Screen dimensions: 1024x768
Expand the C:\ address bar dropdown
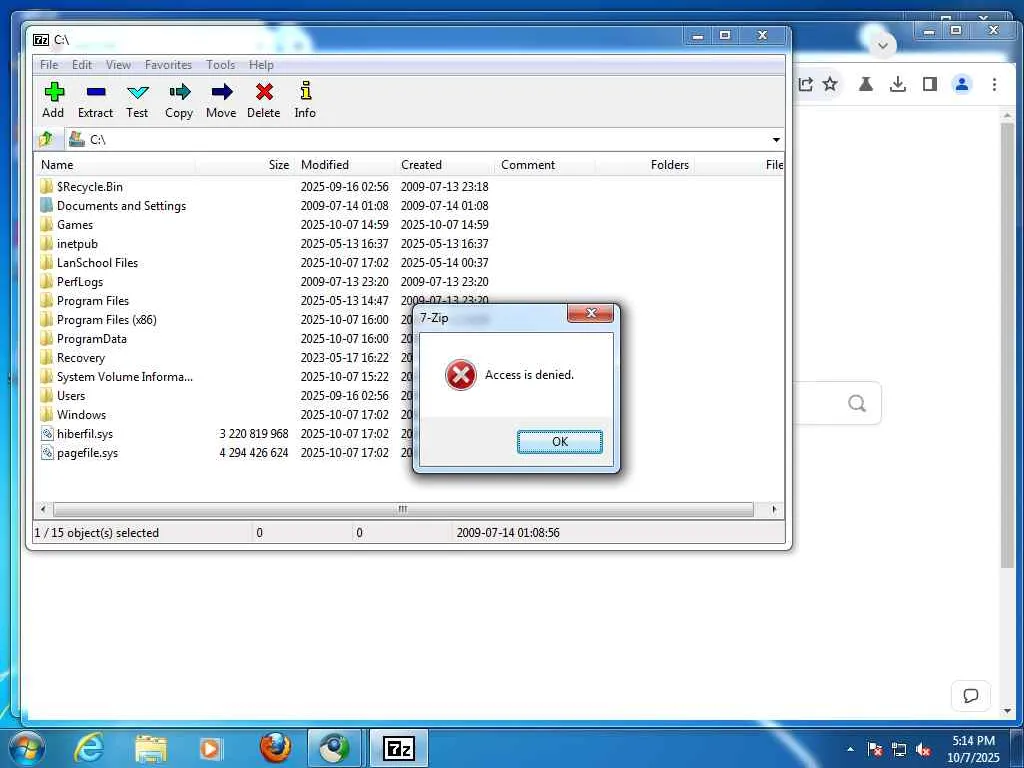pyautogui.click(x=776, y=140)
